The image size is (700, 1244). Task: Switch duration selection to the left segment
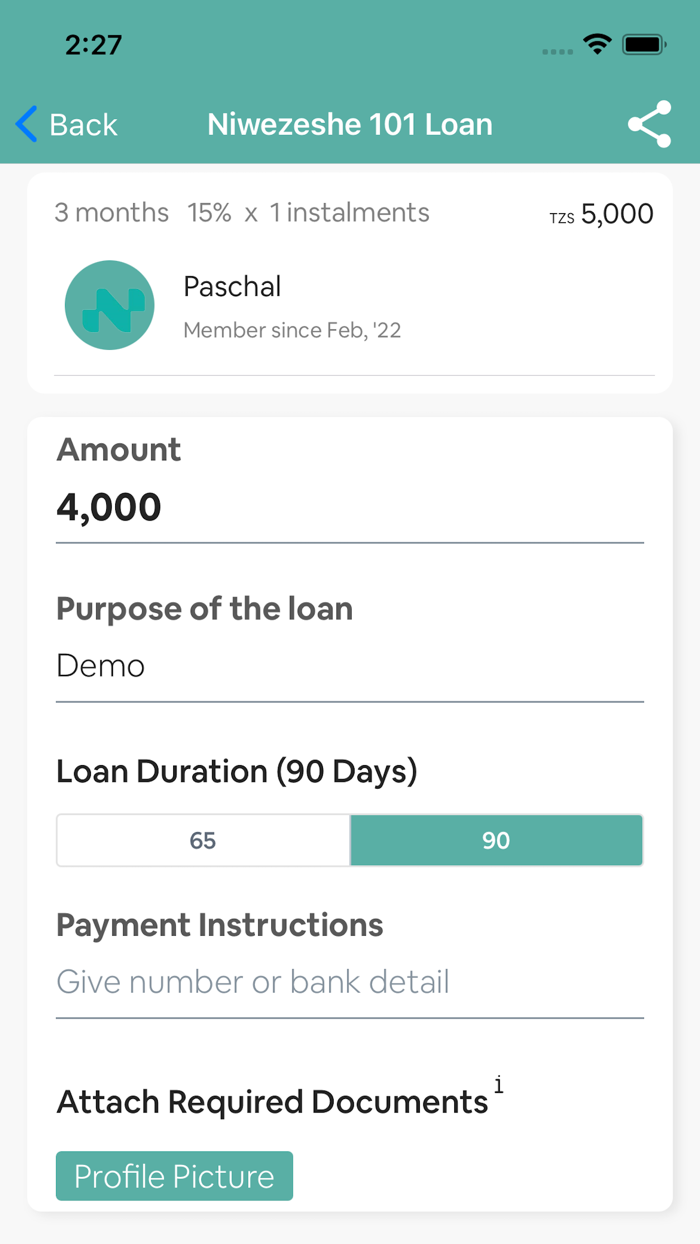click(x=203, y=840)
